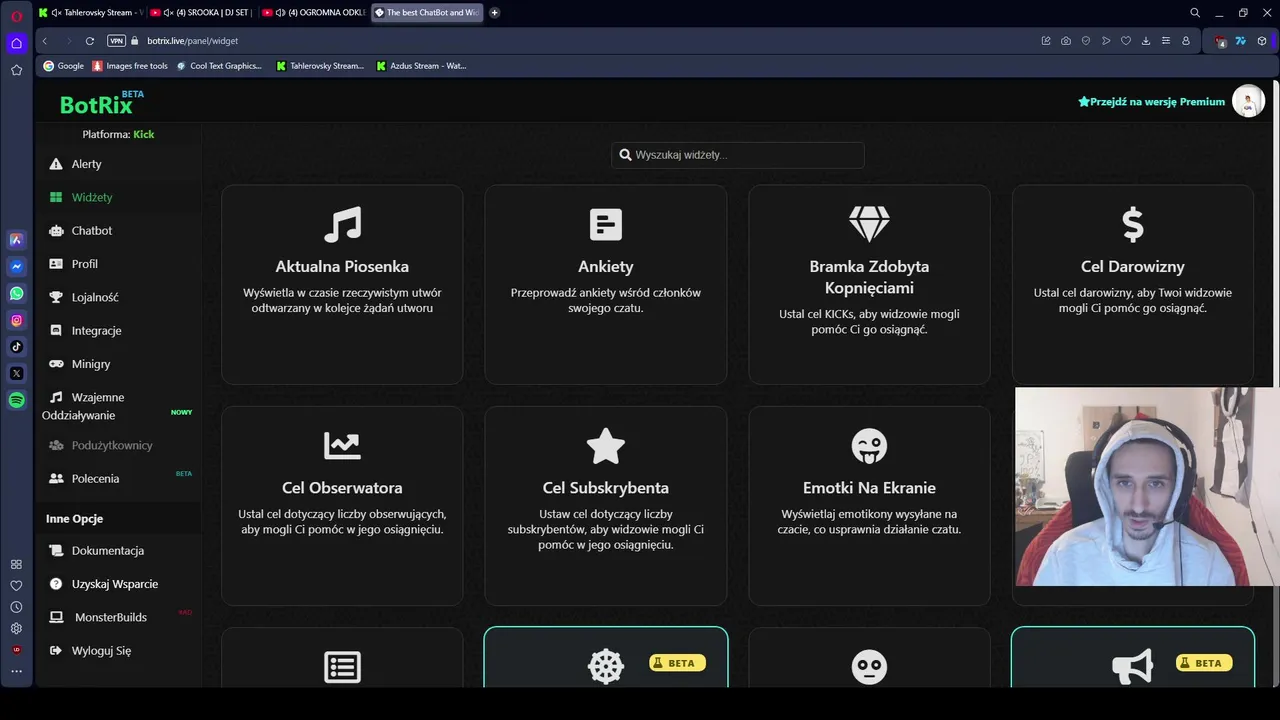
Task: Open browser tab search magnifier
Action: 1195,13
